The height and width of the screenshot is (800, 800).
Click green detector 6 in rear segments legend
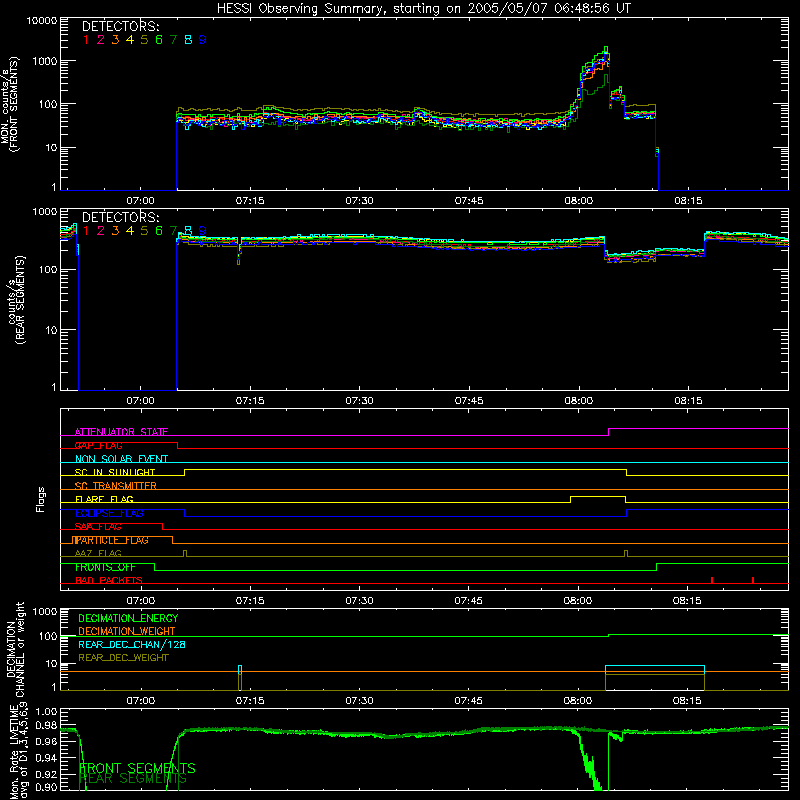(159, 231)
